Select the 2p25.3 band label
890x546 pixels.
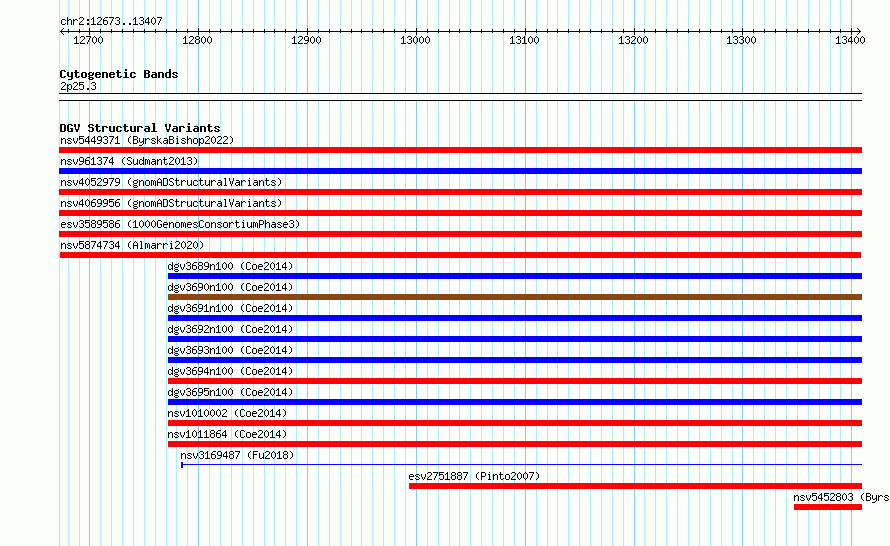click(x=78, y=86)
